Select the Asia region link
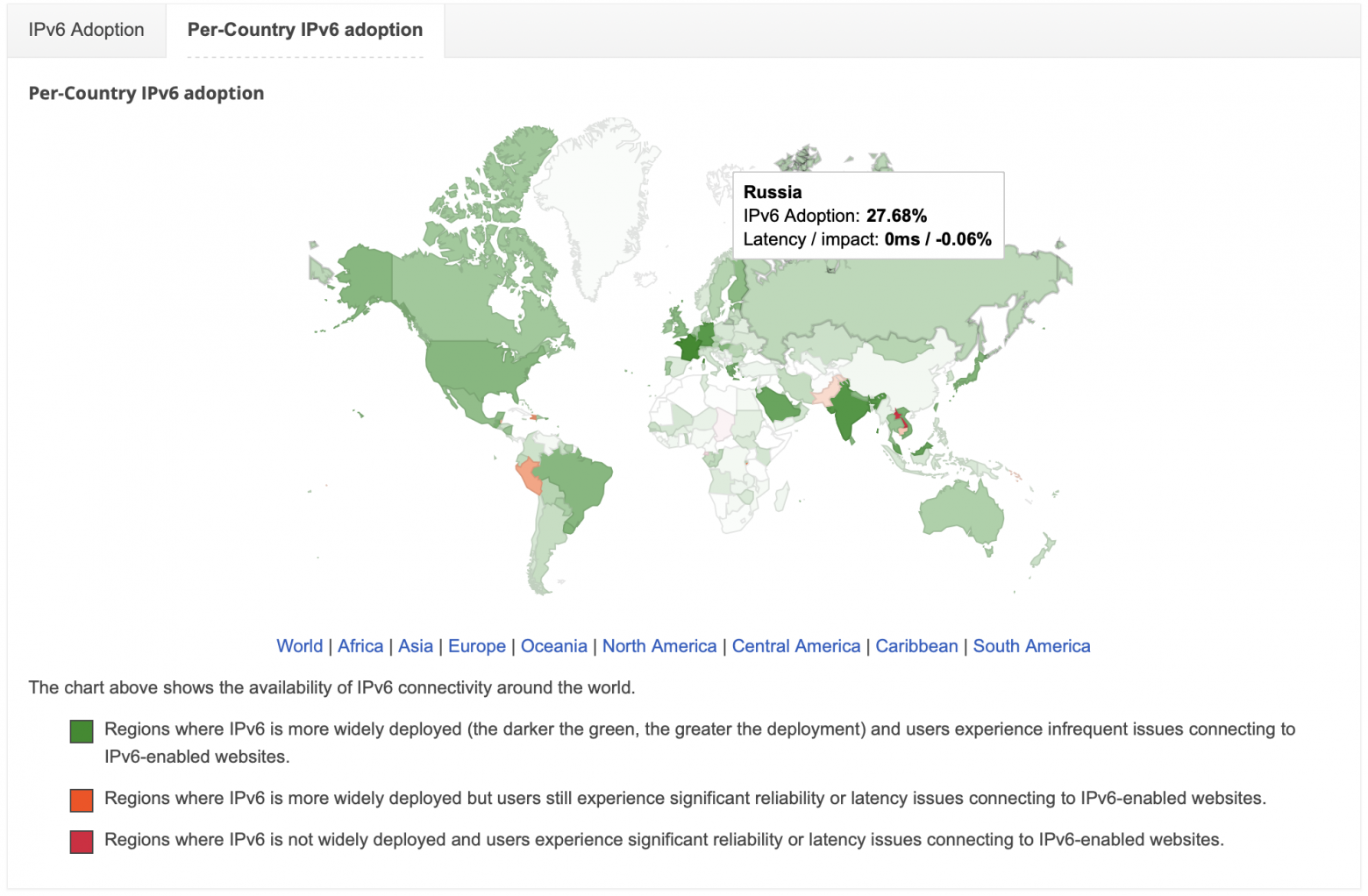This screenshot has width=1368, height=896. click(x=416, y=646)
